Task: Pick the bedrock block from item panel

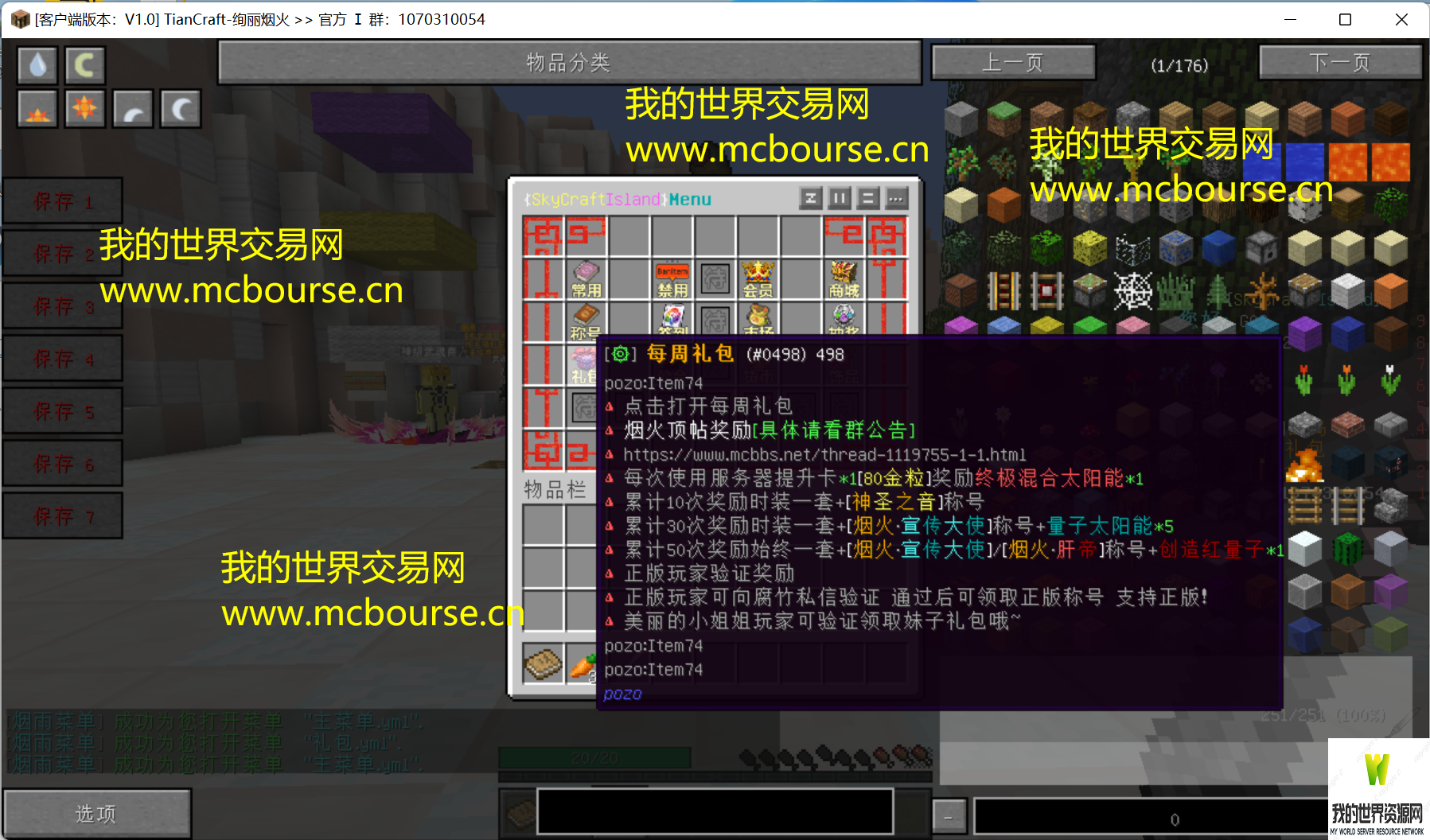Action: coord(1219,161)
